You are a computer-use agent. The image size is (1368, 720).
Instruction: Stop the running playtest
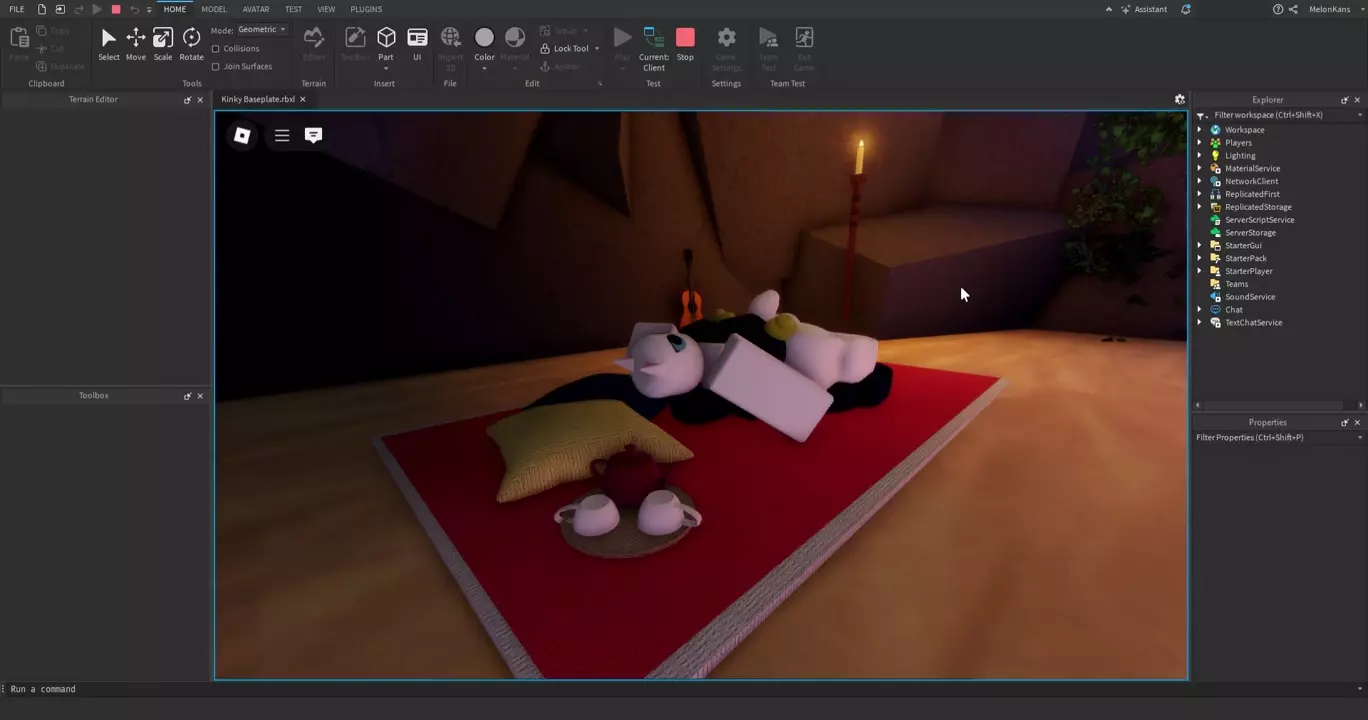(x=685, y=43)
